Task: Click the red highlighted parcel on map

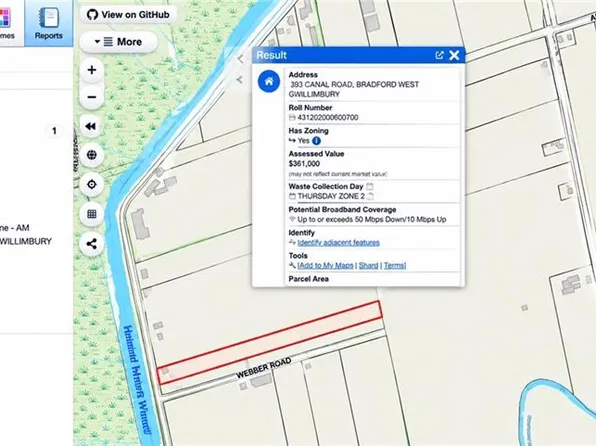Action: (x=269, y=343)
